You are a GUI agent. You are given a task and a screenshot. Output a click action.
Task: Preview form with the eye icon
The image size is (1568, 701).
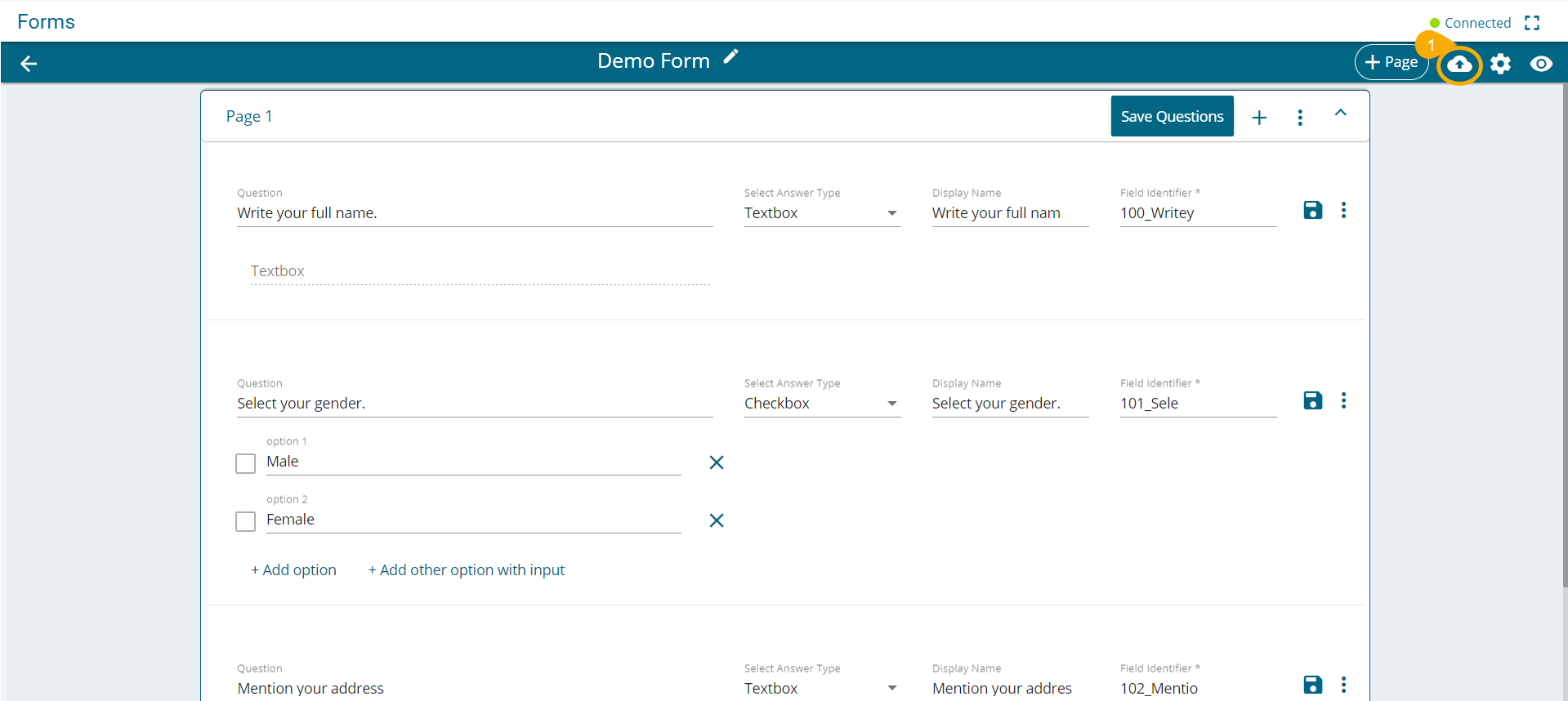point(1541,64)
